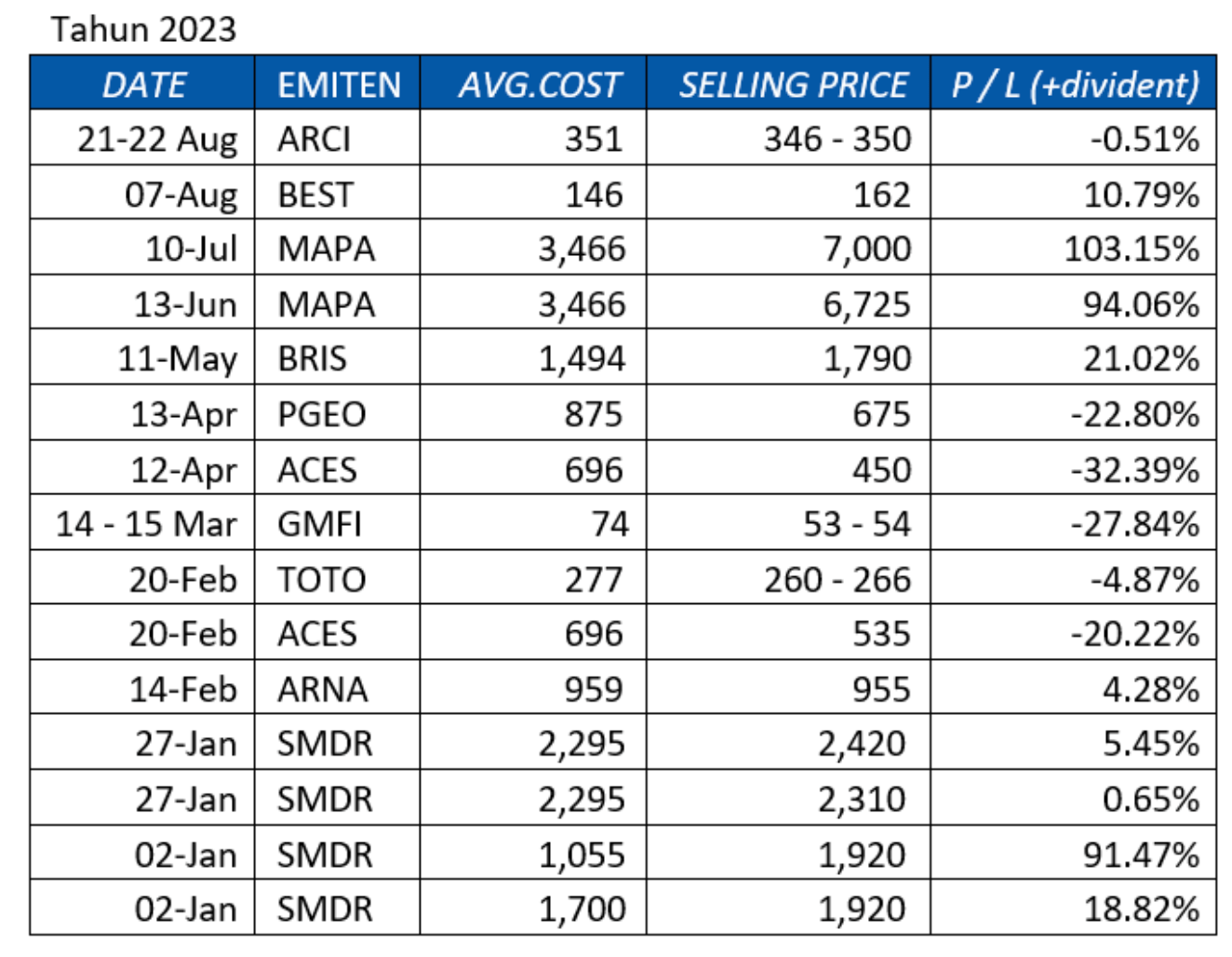The width and height of the screenshot is (1232, 957).
Task: Select the ARNA emiten cell
Action: (323, 689)
